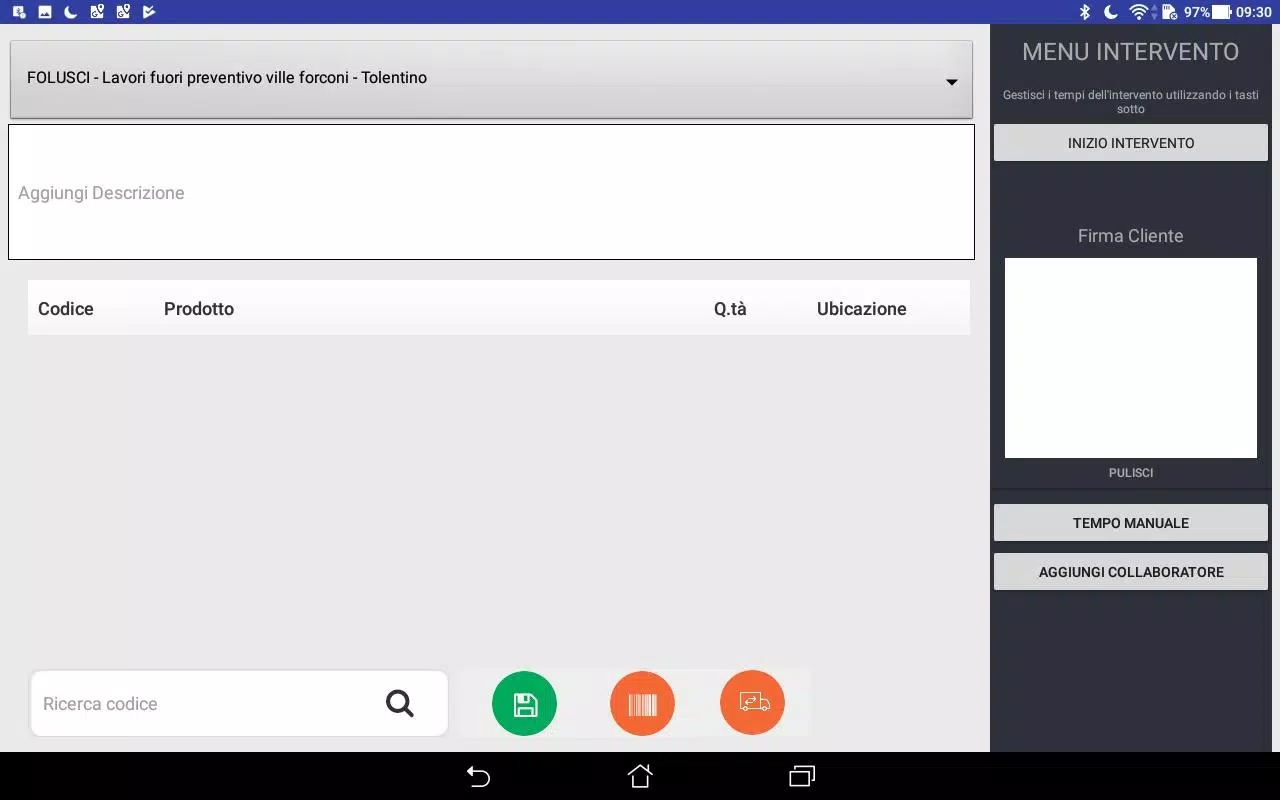
Task: Start intervention with INIZIO INTERVENTO
Action: 1131,143
